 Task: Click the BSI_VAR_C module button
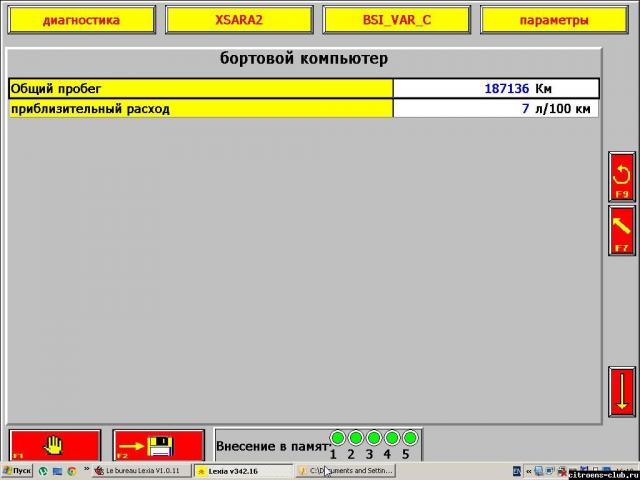(x=396, y=20)
